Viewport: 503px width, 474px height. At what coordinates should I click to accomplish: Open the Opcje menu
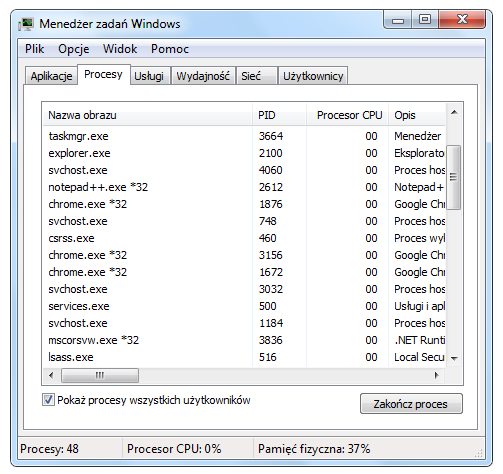tap(74, 49)
